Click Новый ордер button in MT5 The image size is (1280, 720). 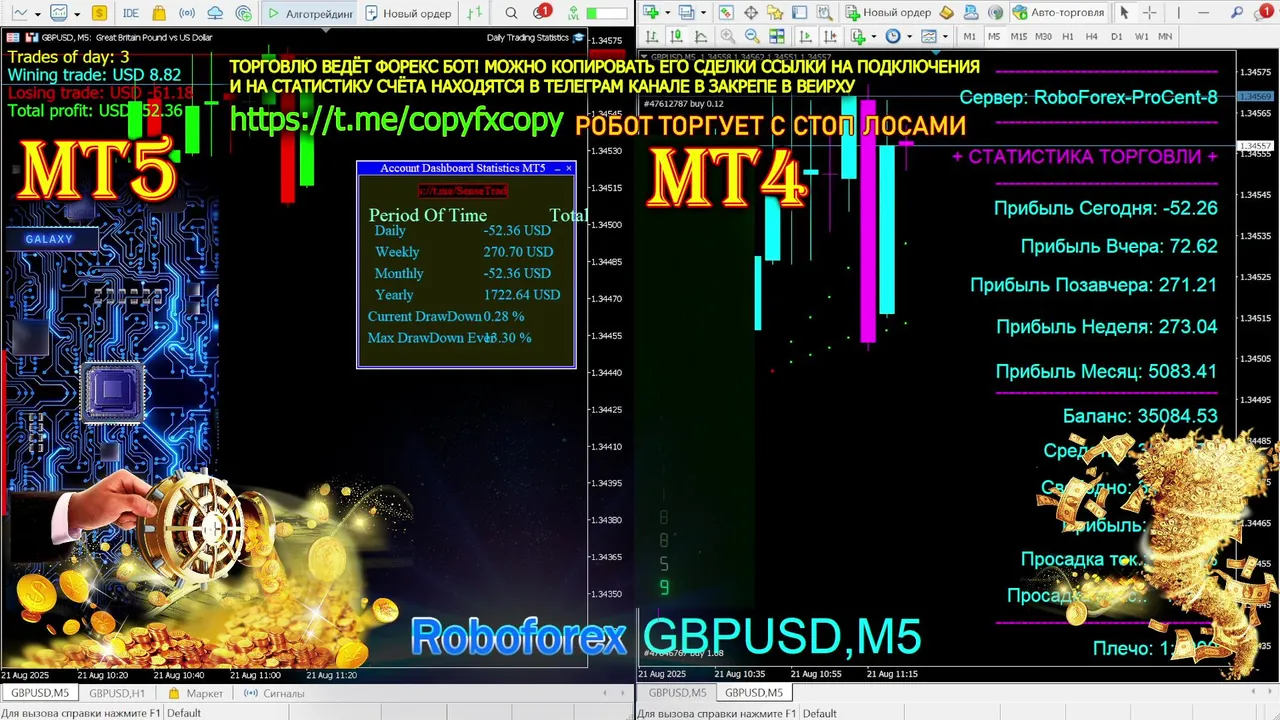point(409,13)
